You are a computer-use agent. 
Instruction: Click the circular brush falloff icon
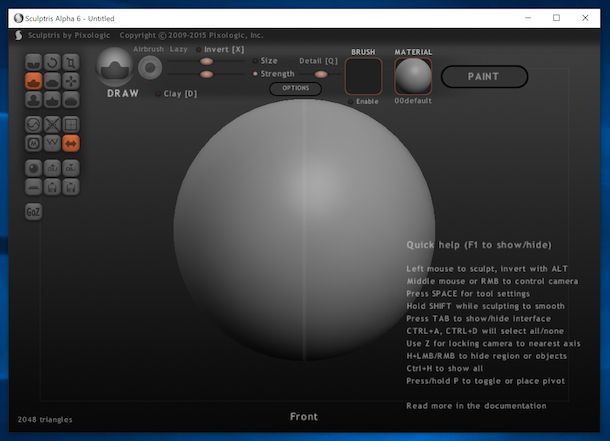click(x=150, y=68)
